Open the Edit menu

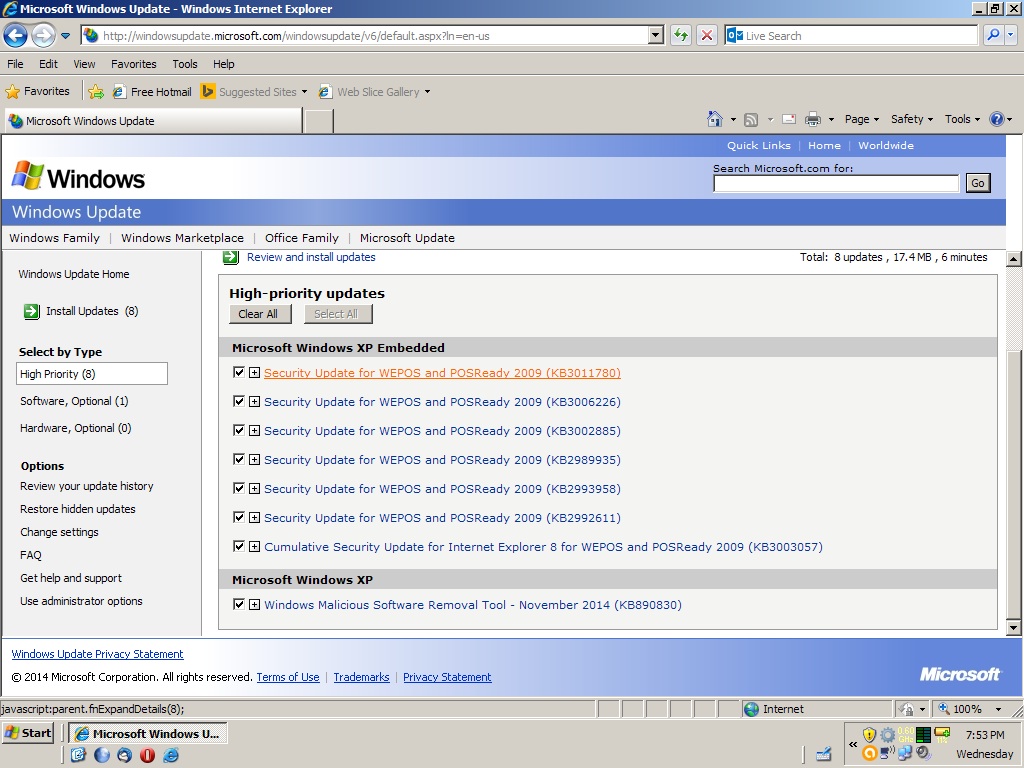point(48,64)
